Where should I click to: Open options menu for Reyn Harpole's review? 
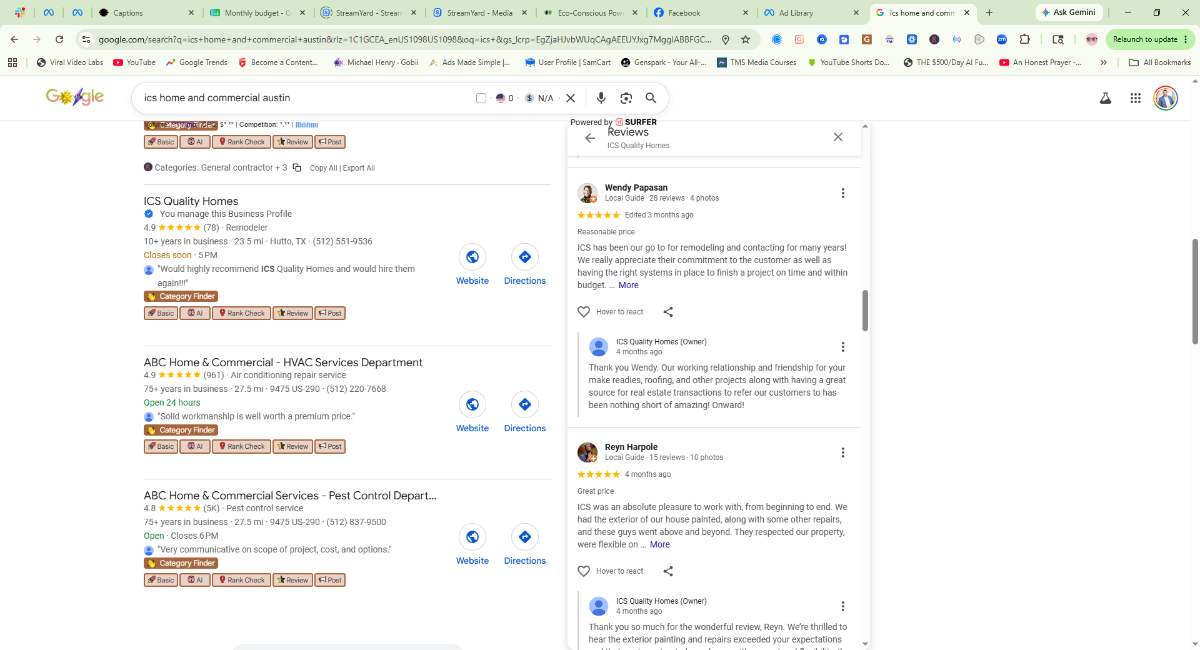click(843, 452)
